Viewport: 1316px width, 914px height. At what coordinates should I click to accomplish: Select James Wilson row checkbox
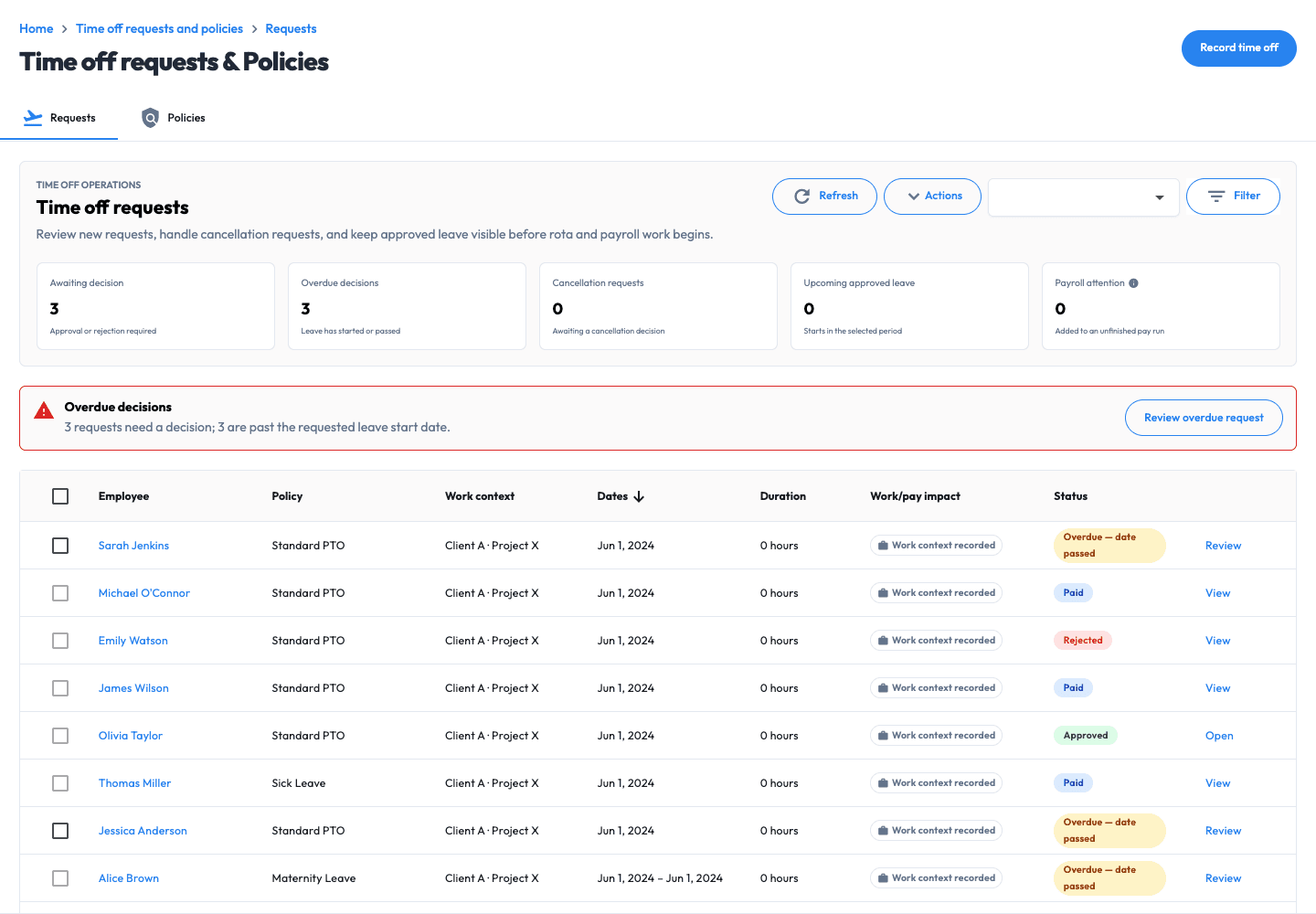click(60, 688)
